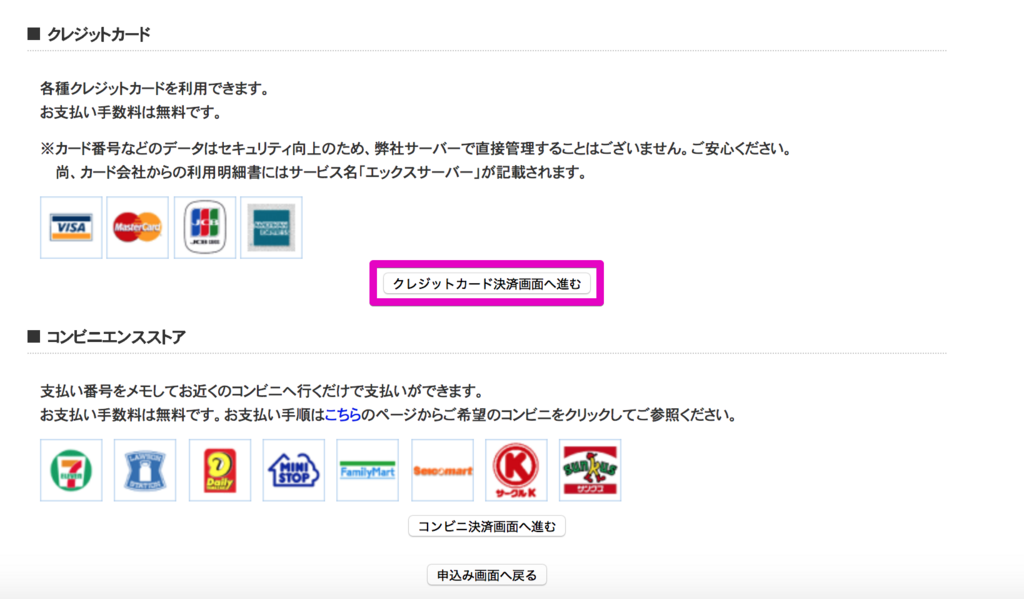Click the Daily Yamazaki logo
The width and height of the screenshot is (1024, 599).
coord(220,470)
